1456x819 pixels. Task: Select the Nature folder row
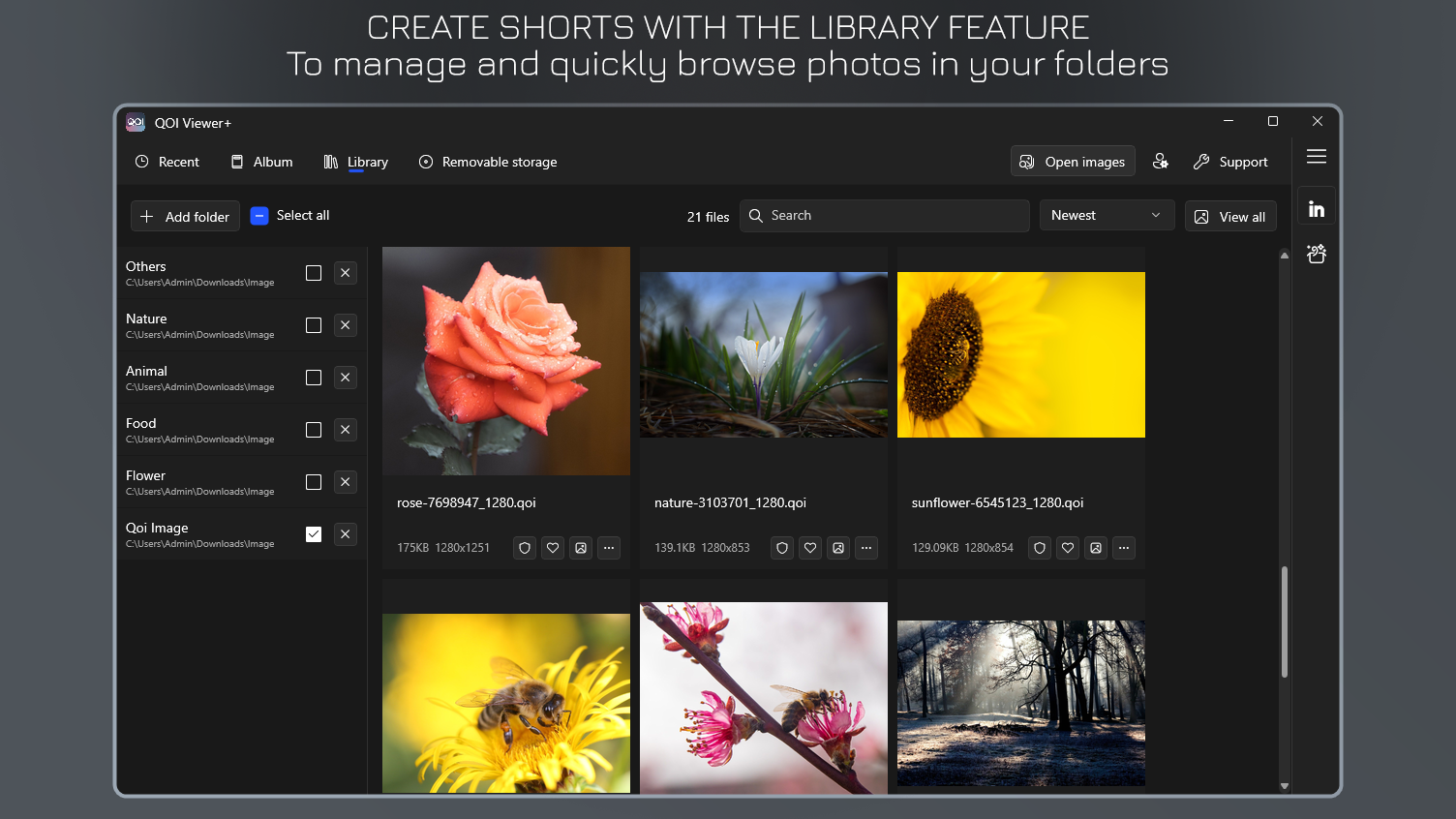(x=241, y=325)
